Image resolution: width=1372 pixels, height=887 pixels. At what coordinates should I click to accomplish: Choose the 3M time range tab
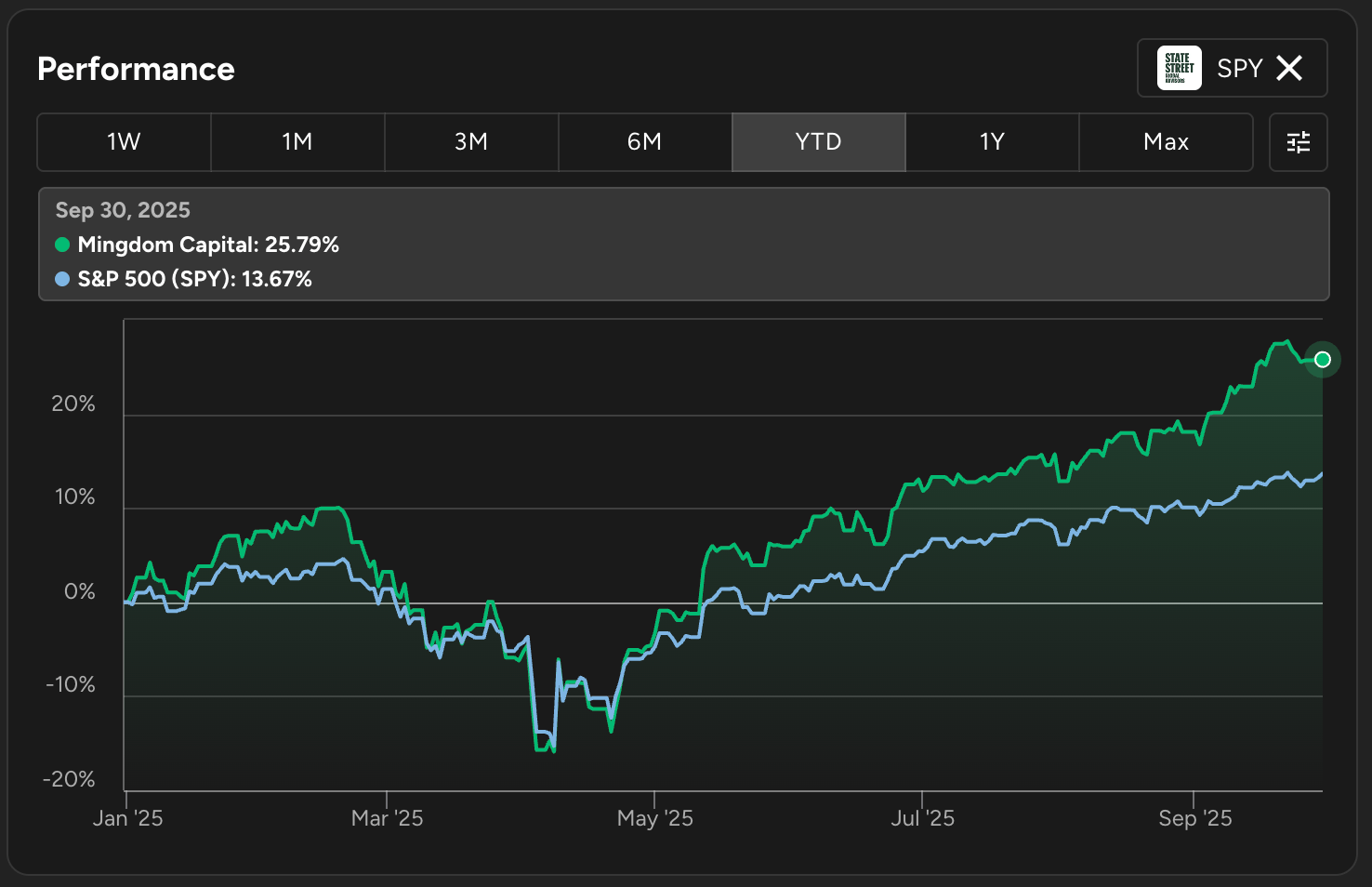pyautogui.click(x=471, y=142)
